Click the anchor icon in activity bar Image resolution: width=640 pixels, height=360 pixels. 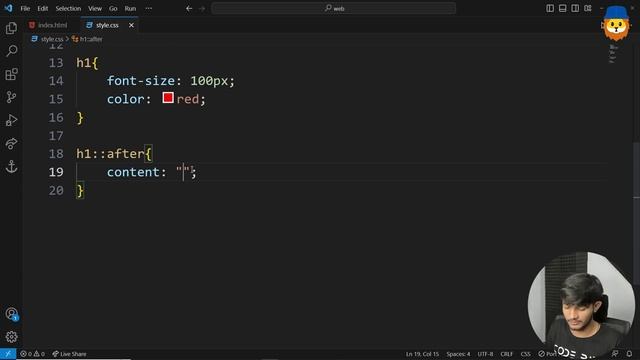(11, 167)
